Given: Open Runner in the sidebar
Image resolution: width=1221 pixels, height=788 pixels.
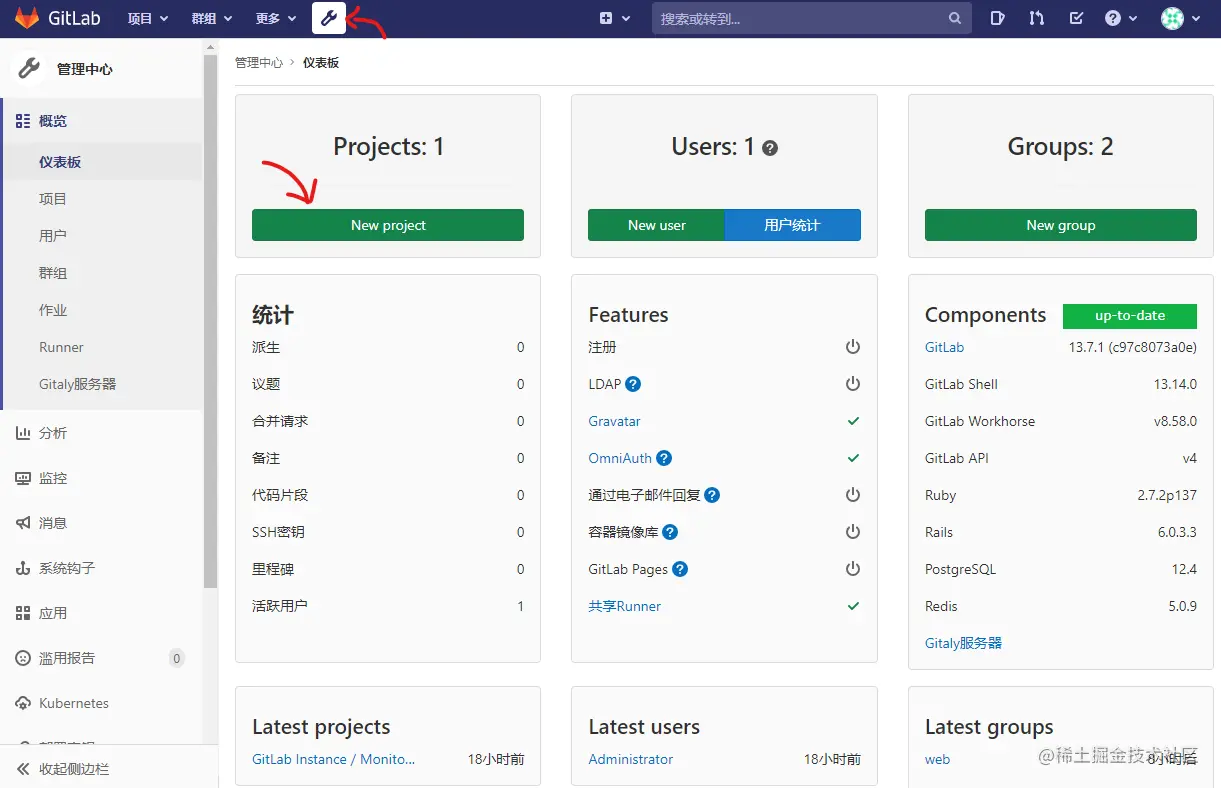Looking at the screenshot, I should [x=102, y=347].
